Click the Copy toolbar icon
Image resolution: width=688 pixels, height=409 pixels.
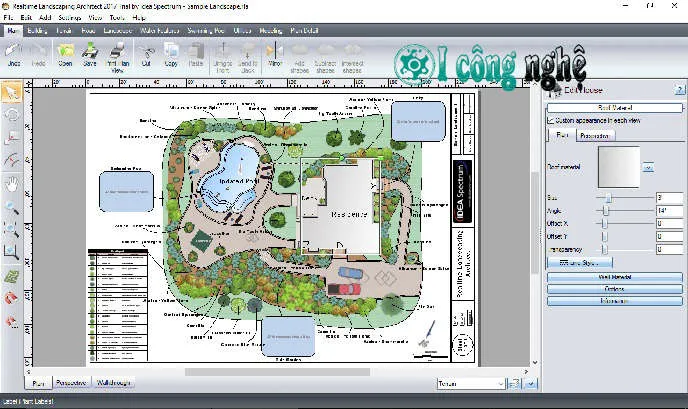[x=171, y=55]
